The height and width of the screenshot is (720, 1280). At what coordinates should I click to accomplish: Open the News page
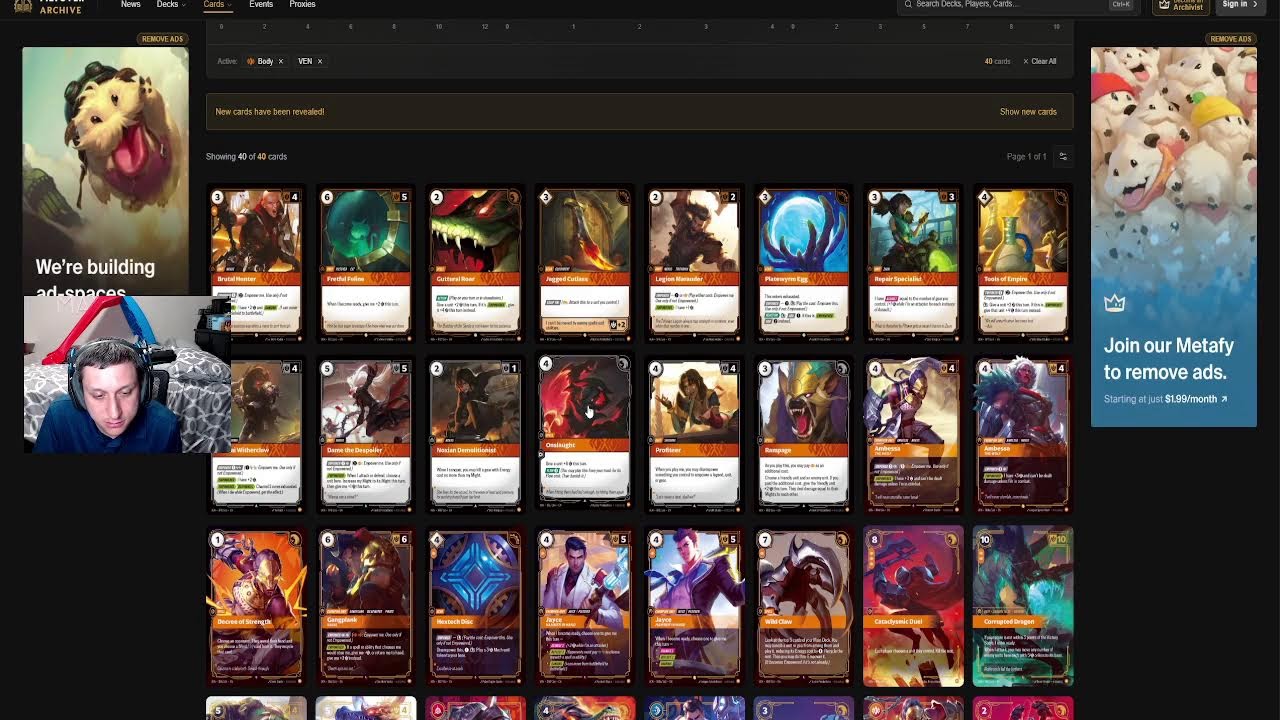click(x=130, y=4)
